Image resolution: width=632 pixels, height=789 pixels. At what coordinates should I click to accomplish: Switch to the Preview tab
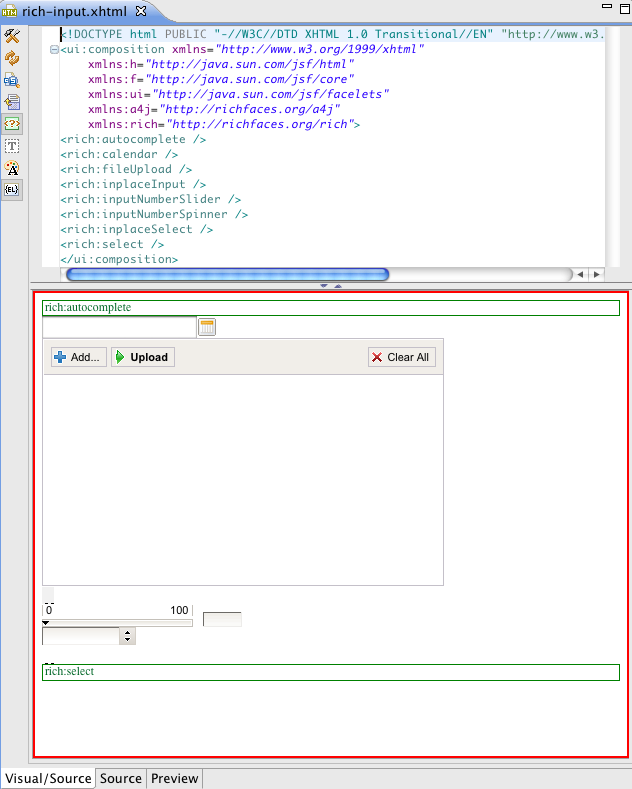[175, 778]
